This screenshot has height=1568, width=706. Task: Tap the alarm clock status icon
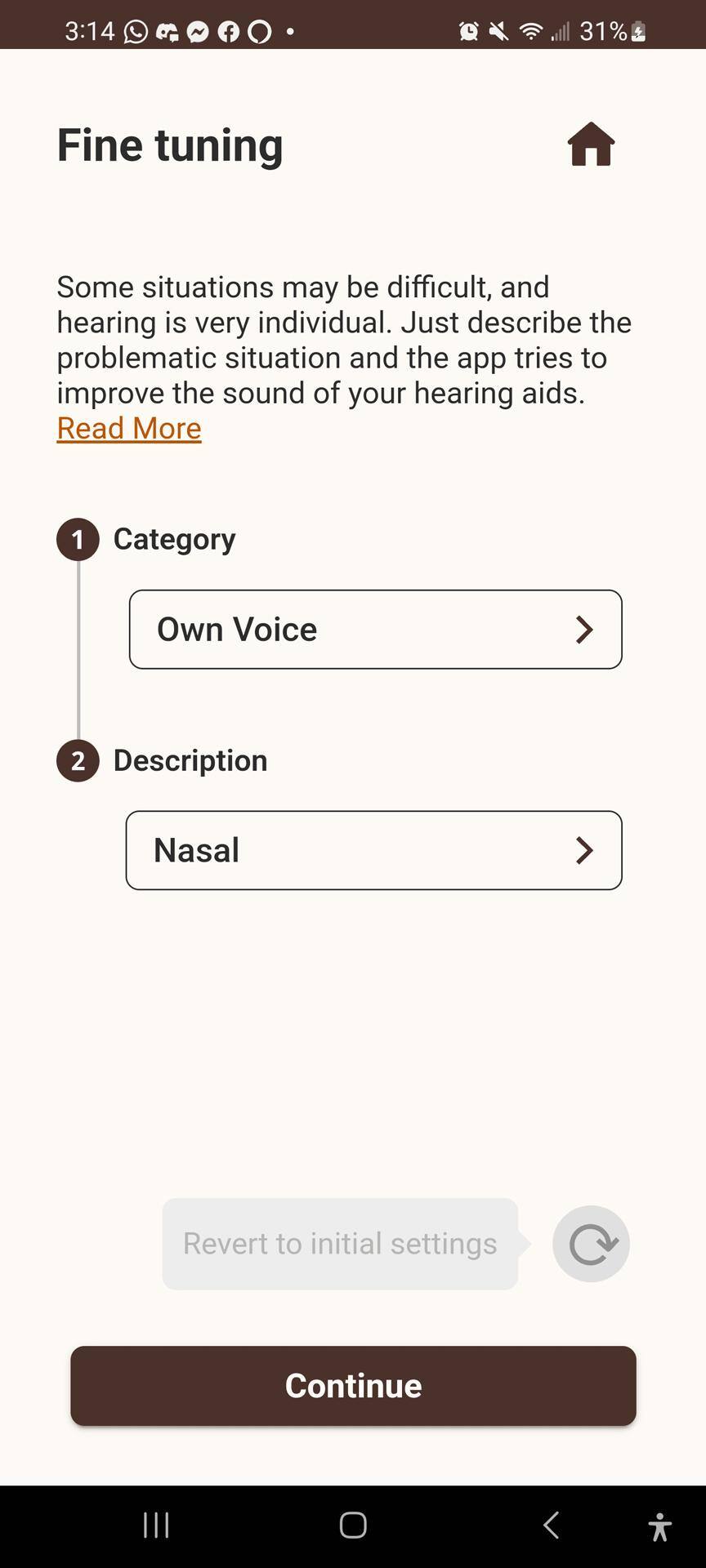pyautogui.click(x=469, y=31)
